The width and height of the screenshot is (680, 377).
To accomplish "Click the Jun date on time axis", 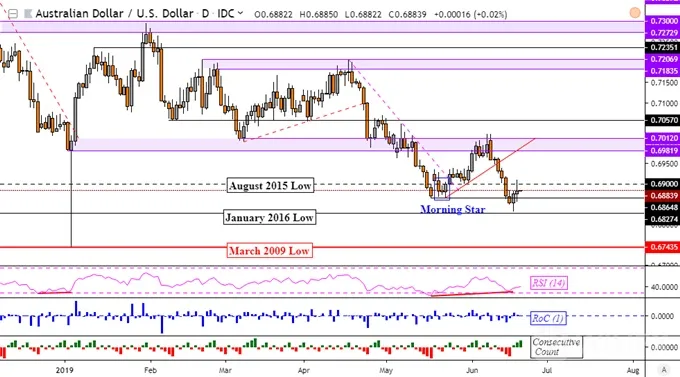I will point(472,370).
